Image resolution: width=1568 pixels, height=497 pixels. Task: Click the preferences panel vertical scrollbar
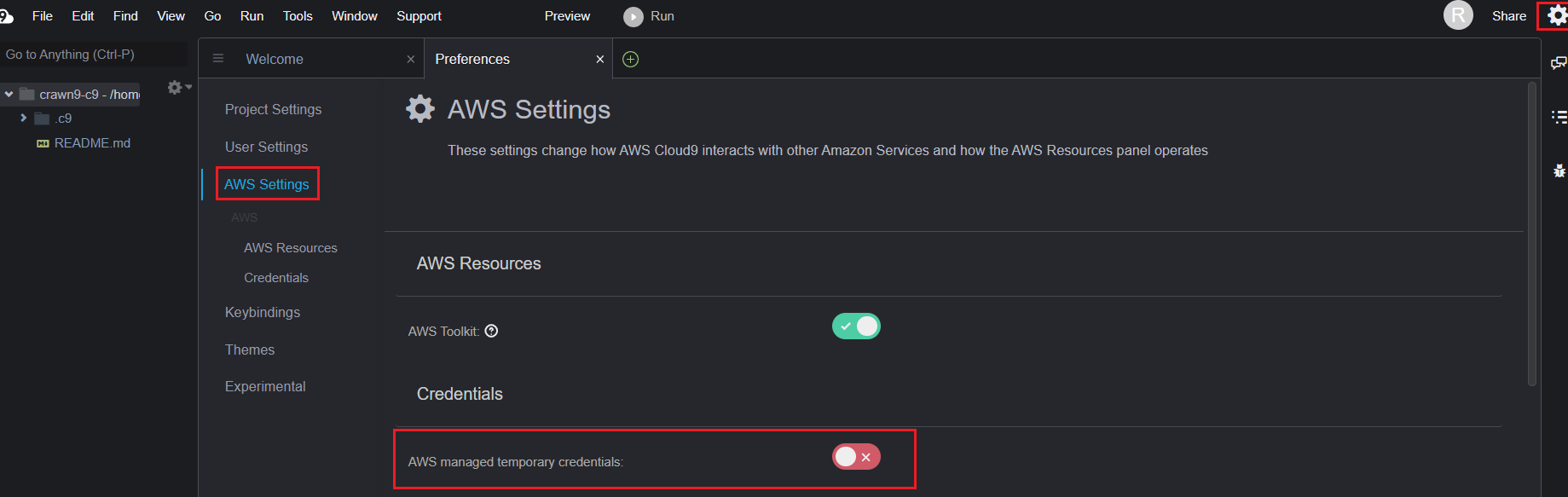(x=1532, y=234)
